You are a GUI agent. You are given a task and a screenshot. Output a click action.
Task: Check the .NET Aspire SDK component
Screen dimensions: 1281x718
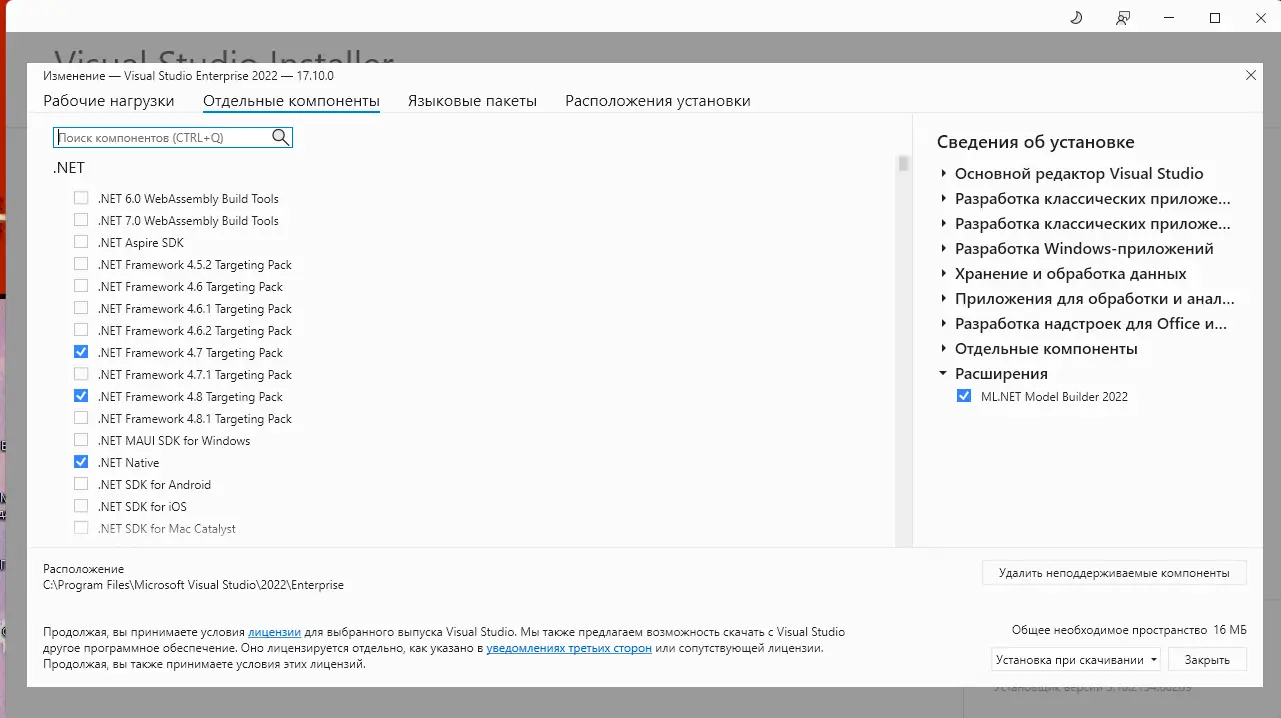pos(81,242)
